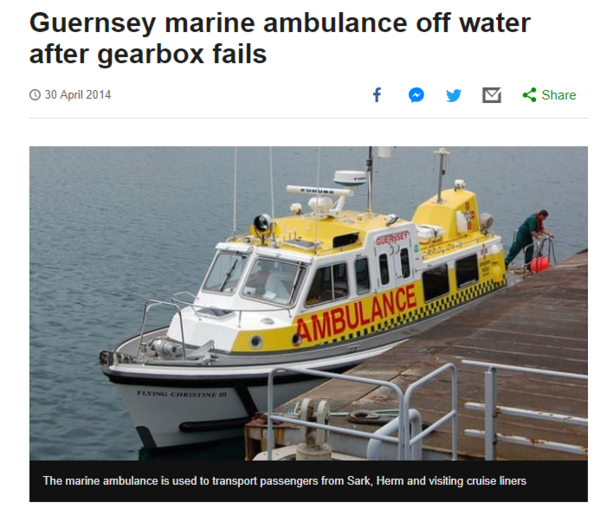This screenshot has height=515, width=600.
Task: Click the clock icon beside the date
Action: point(35,95)
